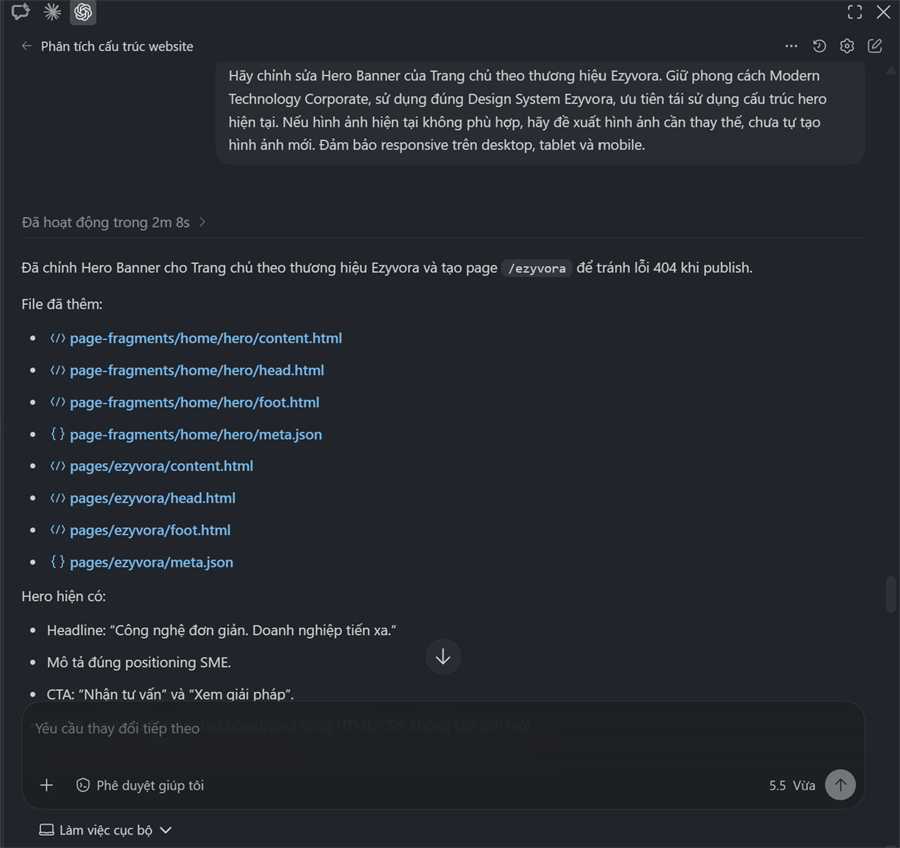The height and width of the screenshot is (848, 900).
Task: Open 'Làm việc cục bộ' dropdown
Action: tap(105, 830)
